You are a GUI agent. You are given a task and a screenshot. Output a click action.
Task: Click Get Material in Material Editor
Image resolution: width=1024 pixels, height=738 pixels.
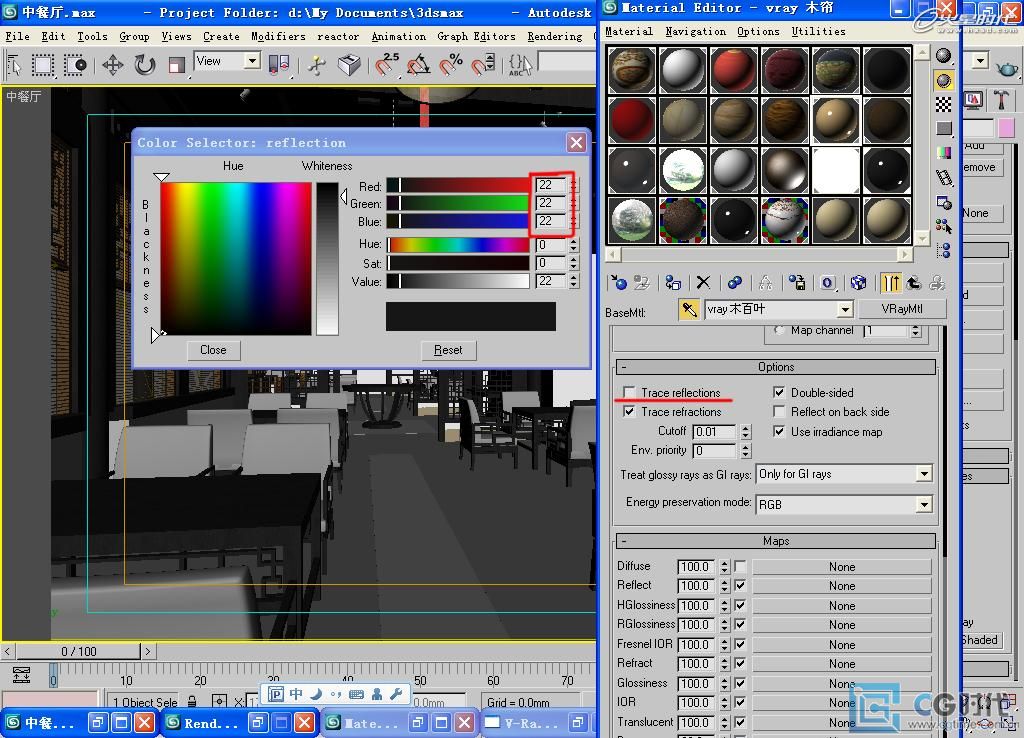(x=618, y=283)
